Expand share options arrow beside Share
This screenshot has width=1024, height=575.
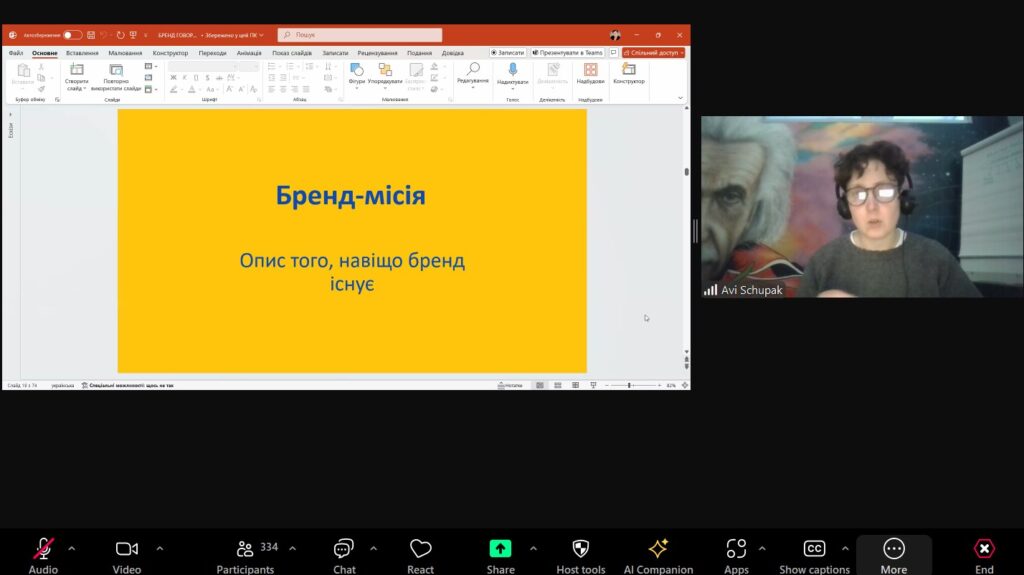click(533, 548)
